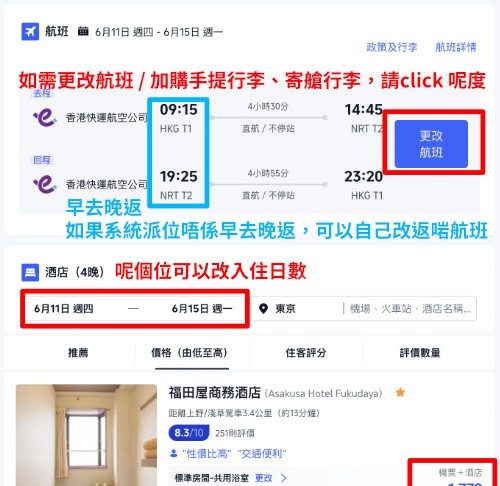Sort by 住客評分 tab
Image resolution: width=500 pixels, height=486 pixels.
pos(306,353)
